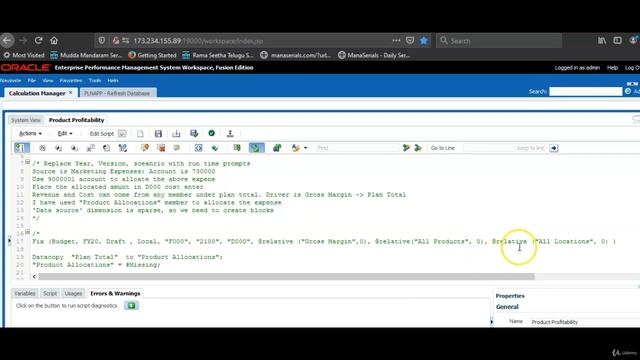640x360 pixels.
Task: Select the Calculation Manager tab
Action: (37, 93)
